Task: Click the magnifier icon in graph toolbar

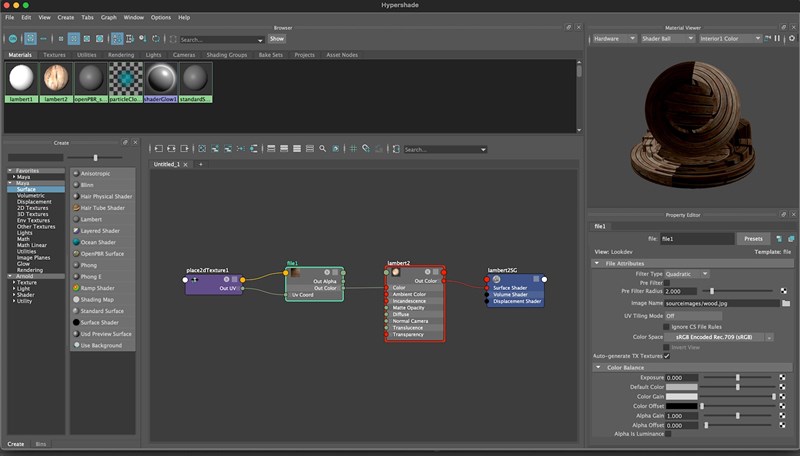Action: point(321,149)
